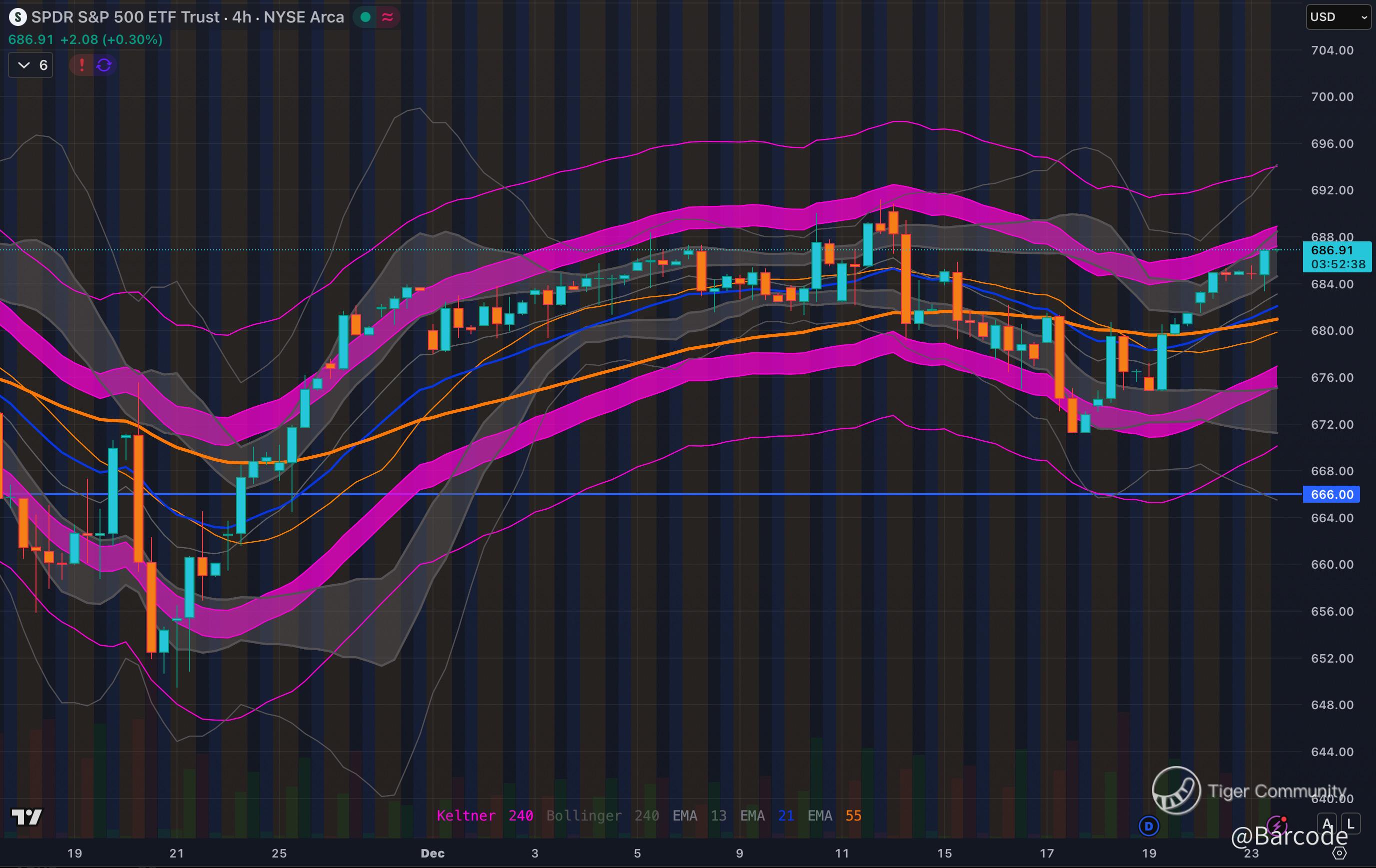The height and width of the screenshot is (868, 1376).
Task: Click the purple lightning flash icon
Action: pyautogui.click(x=1275, y=826)
